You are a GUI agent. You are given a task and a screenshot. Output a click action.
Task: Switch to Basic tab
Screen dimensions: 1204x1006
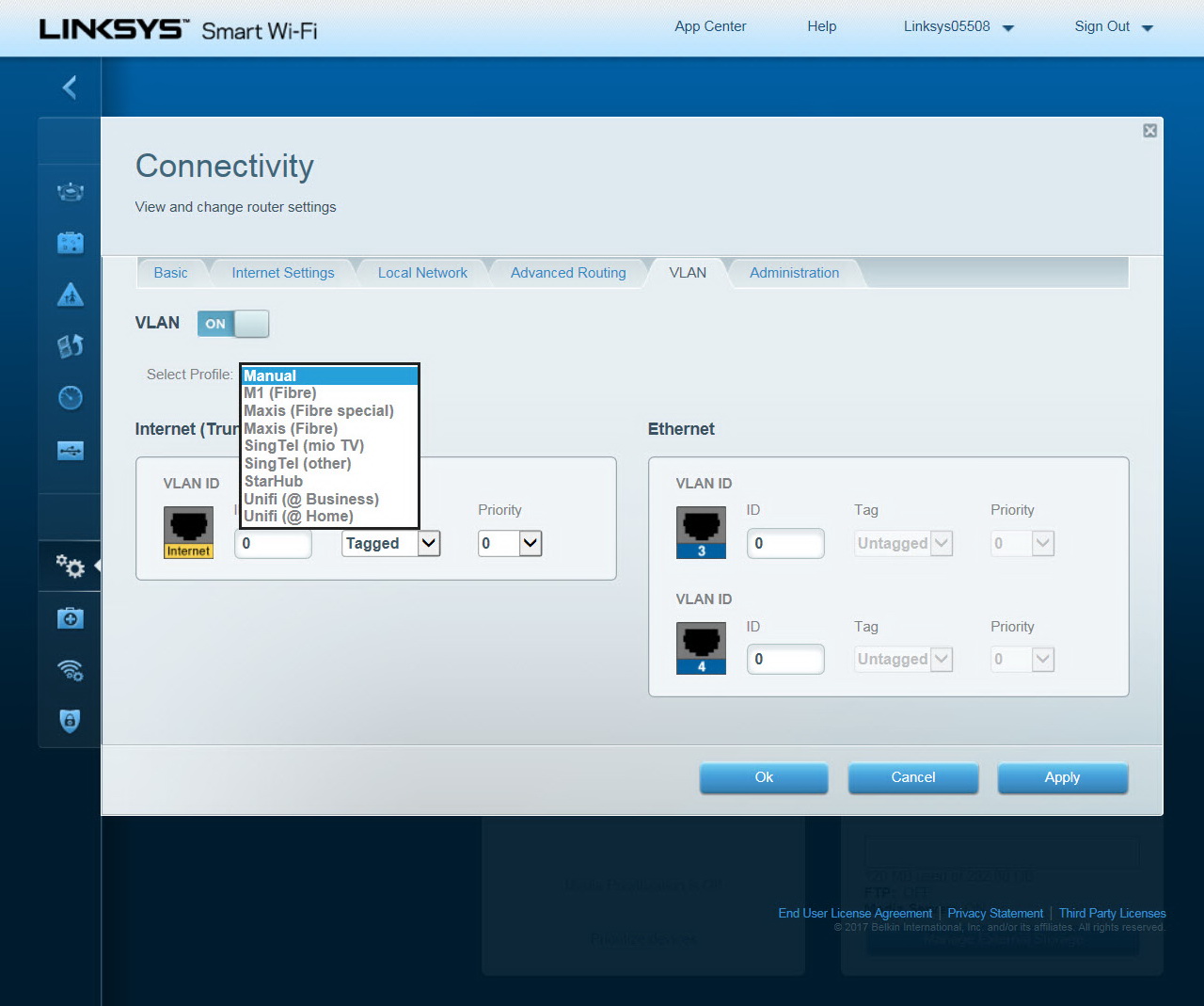(170, 273)
